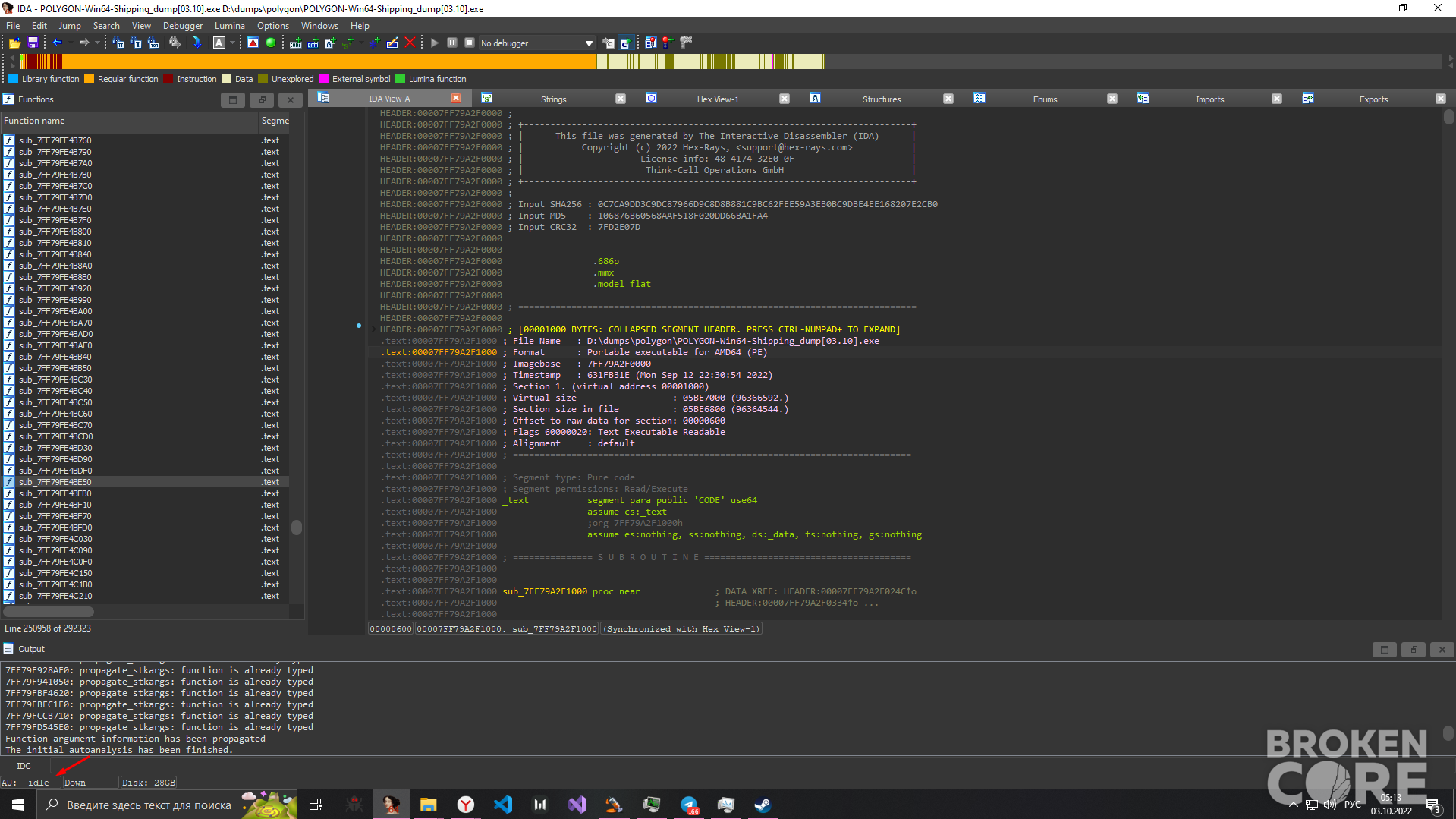Open a file via folder icon
The image size is (1456, 819).
(14, 43)
